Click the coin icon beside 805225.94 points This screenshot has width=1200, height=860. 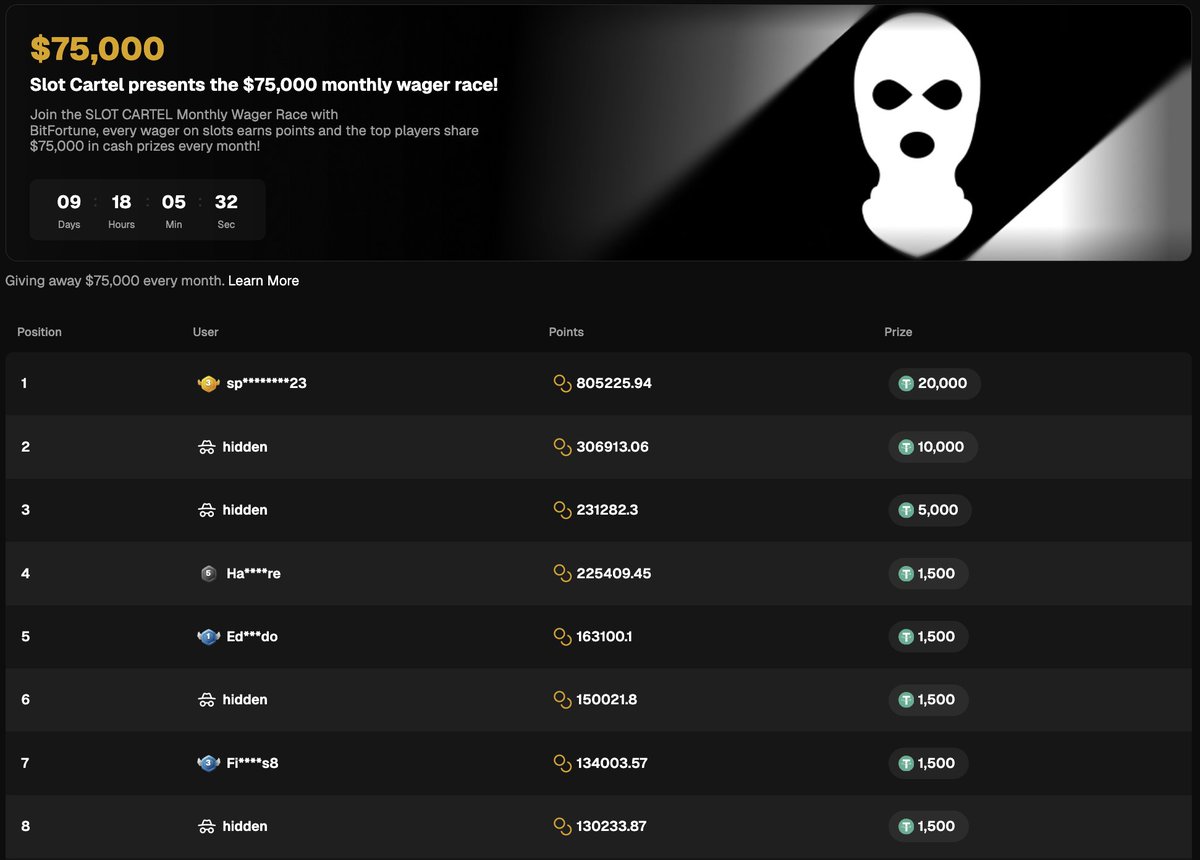point(562,383)
